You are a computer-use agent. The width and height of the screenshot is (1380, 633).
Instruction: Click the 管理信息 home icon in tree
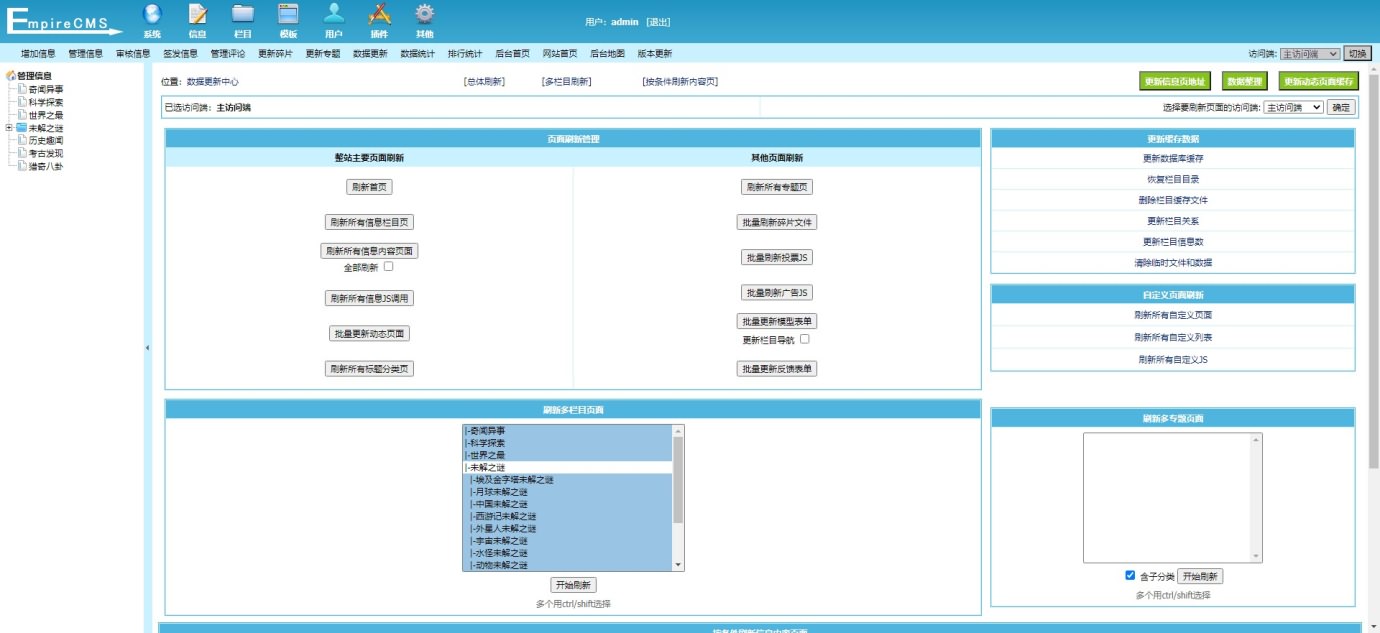[11, 75]
